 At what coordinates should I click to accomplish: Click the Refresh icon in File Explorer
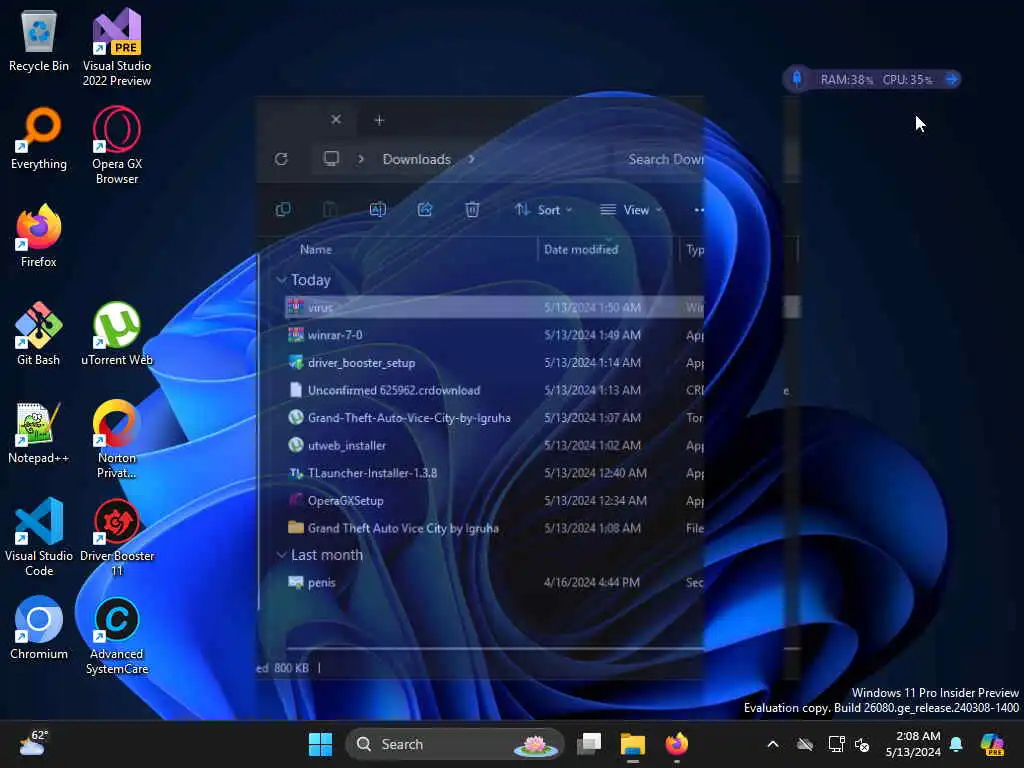(281, 159)
